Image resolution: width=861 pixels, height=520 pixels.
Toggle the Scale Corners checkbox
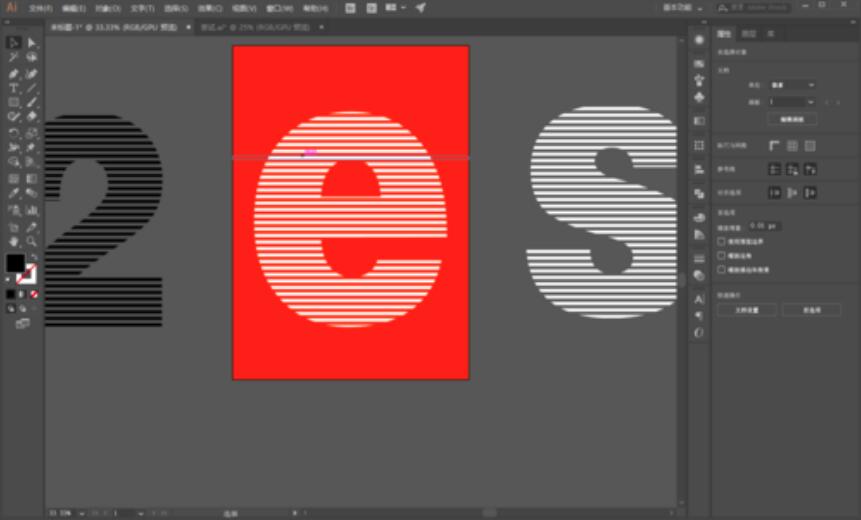(722, 255)
